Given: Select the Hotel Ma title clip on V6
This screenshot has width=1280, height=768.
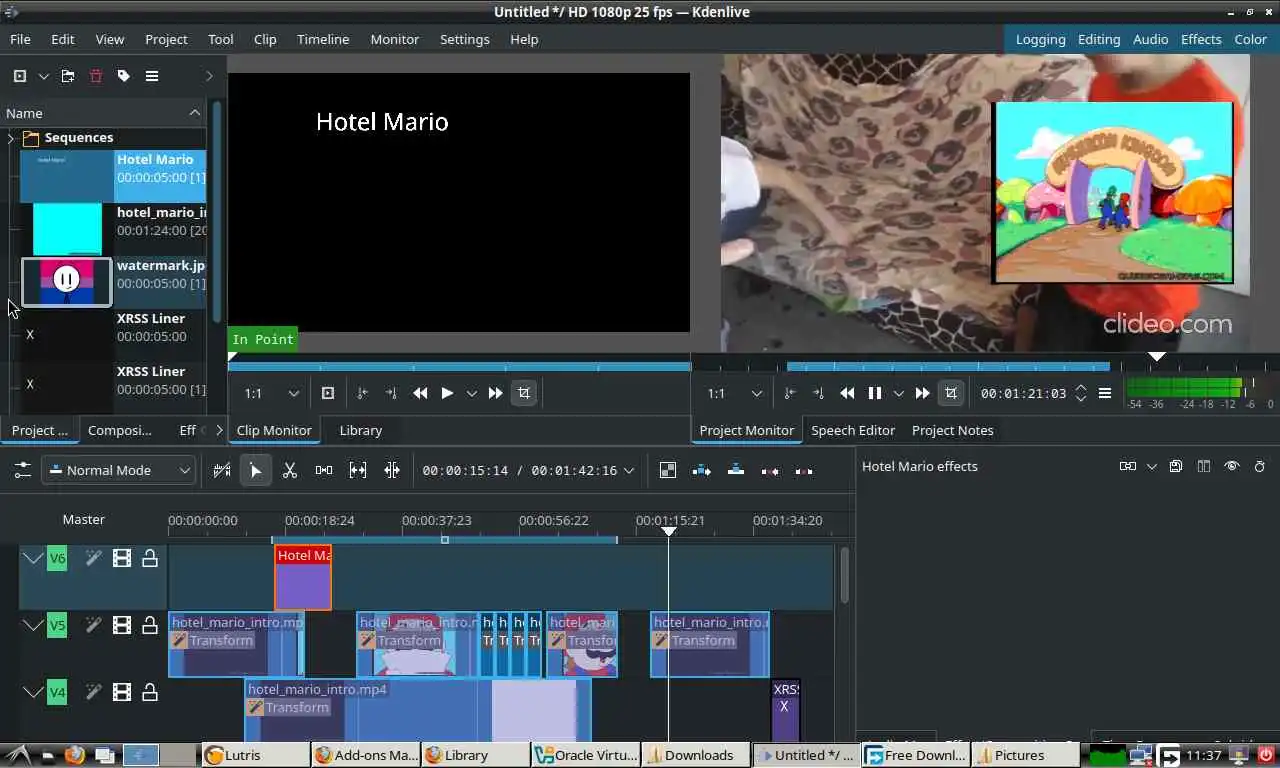Looking at the screenshot, I should coord(303,577).
